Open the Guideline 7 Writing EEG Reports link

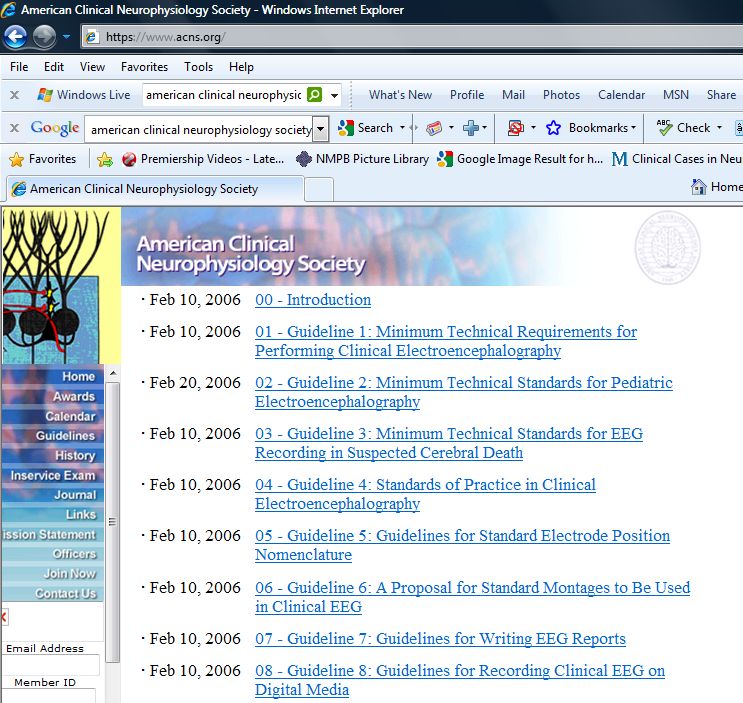point(440,639)
